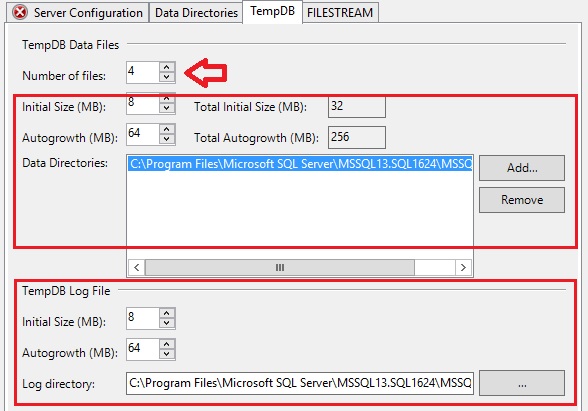Raise TempDB log Initial Size with up arrow
Screen dimensions: 588x411
pyautogui.click(x=167, y=313)
